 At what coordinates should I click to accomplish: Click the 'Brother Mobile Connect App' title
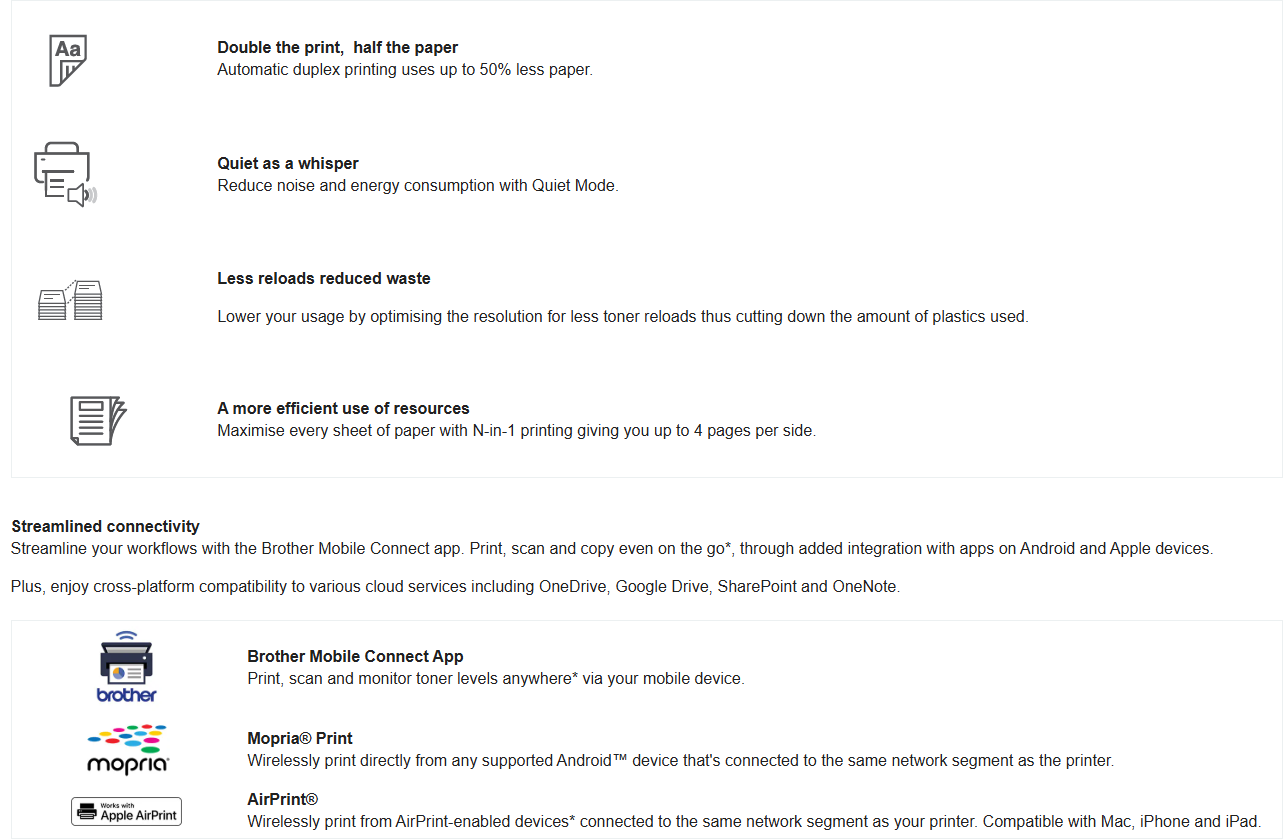pyautogui.click(x=355, y=656)
